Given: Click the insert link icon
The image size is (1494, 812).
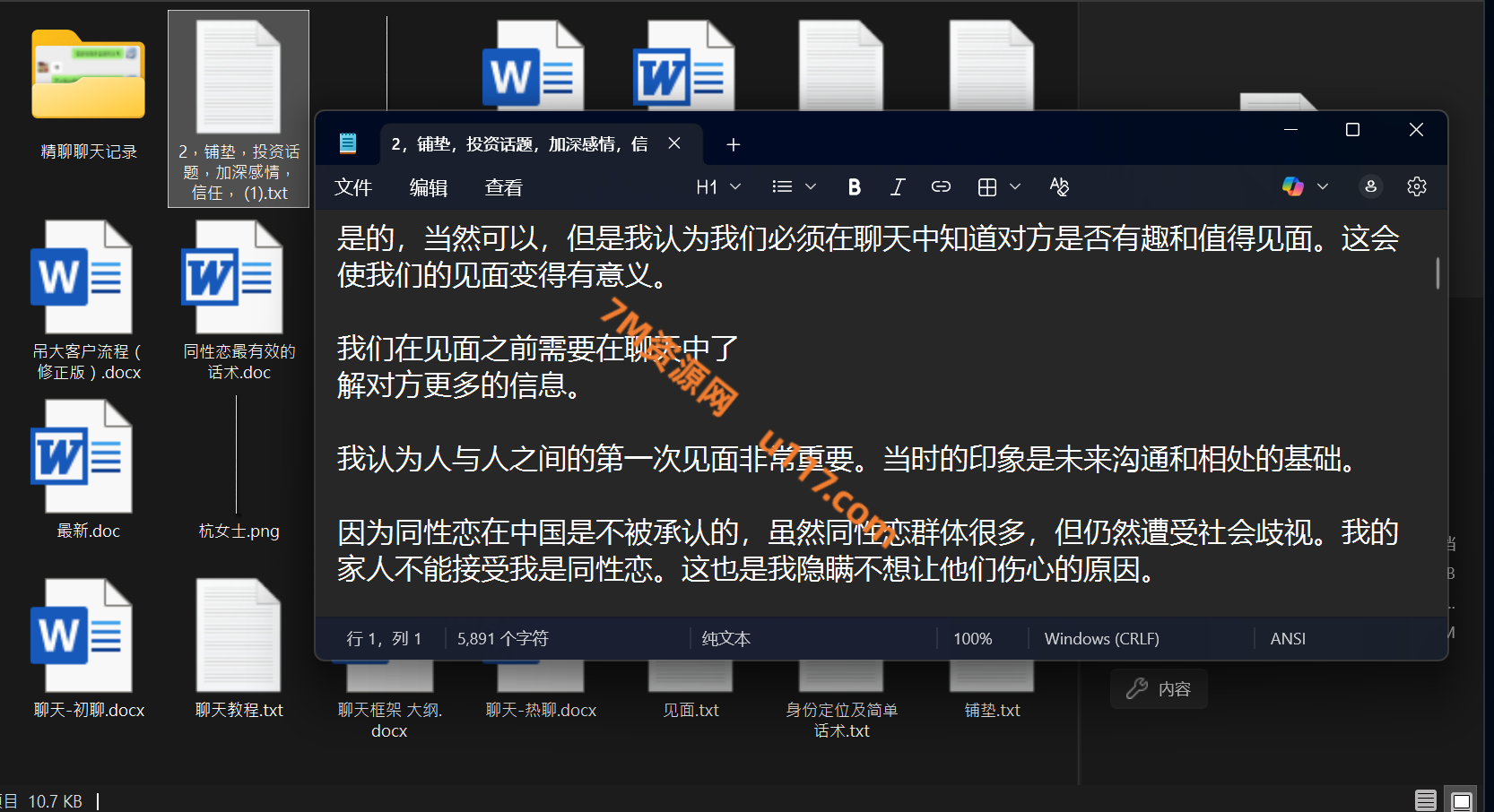Looking at the screenshot, I should tap(941, 186).
